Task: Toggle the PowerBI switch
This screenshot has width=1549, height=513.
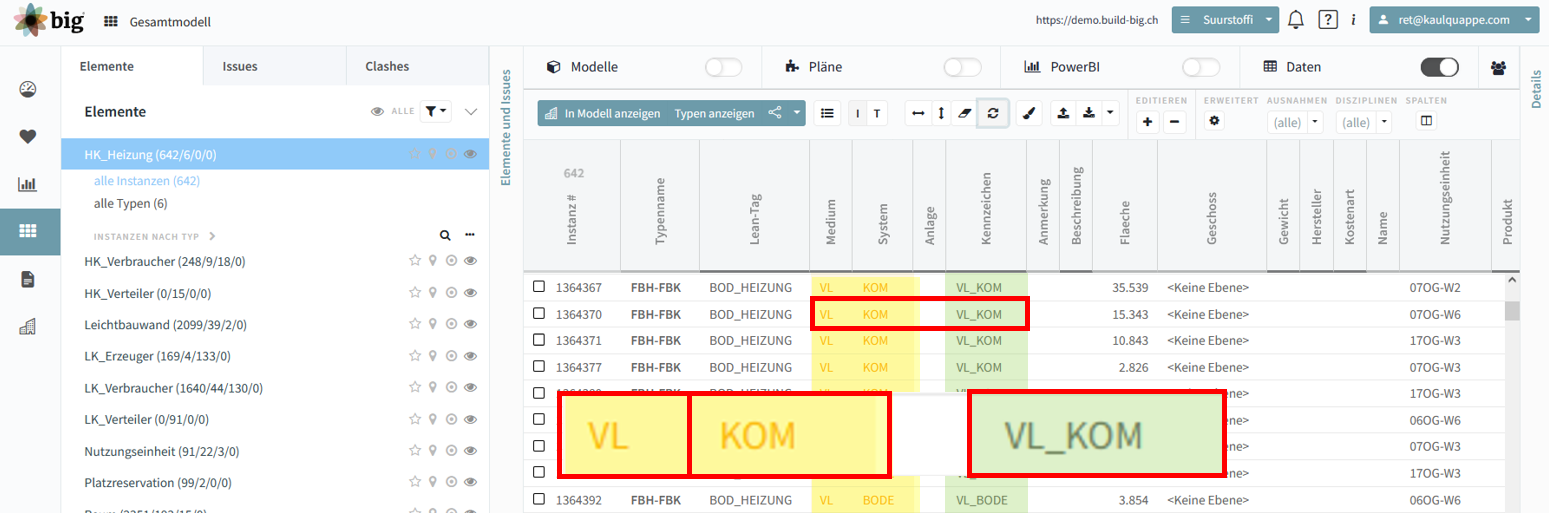Action: click(x=1201, y=67)
